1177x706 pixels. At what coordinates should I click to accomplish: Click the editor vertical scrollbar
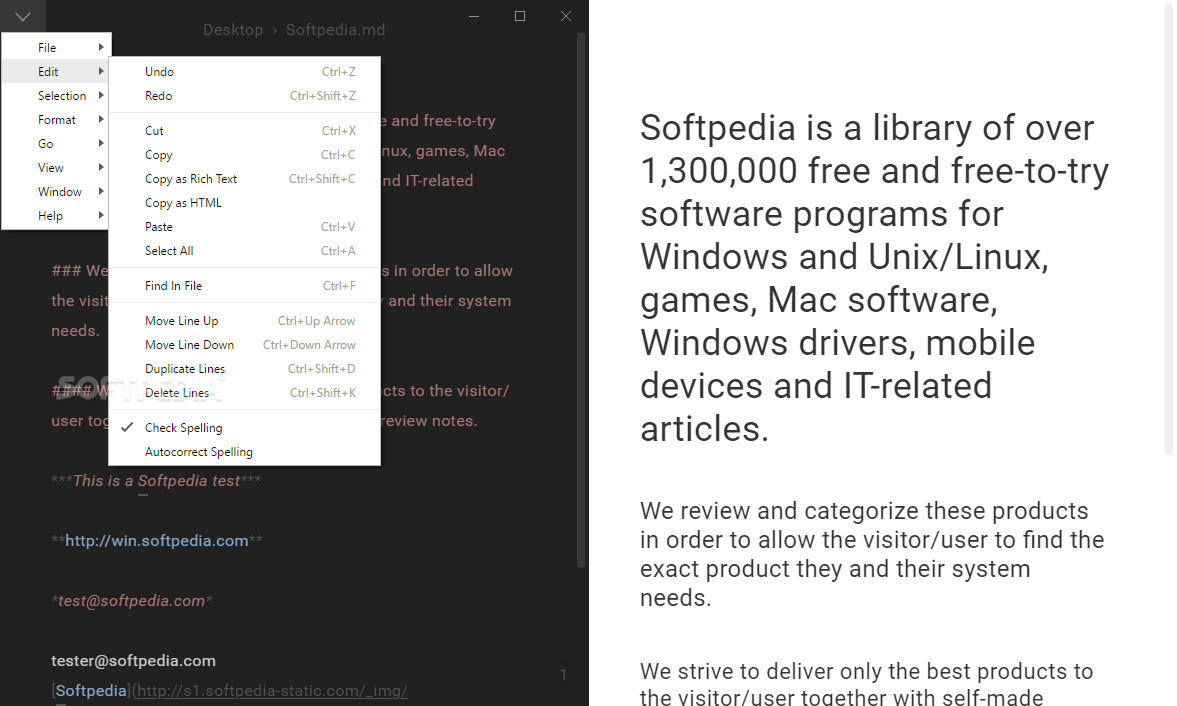click(x=580, y=300)
